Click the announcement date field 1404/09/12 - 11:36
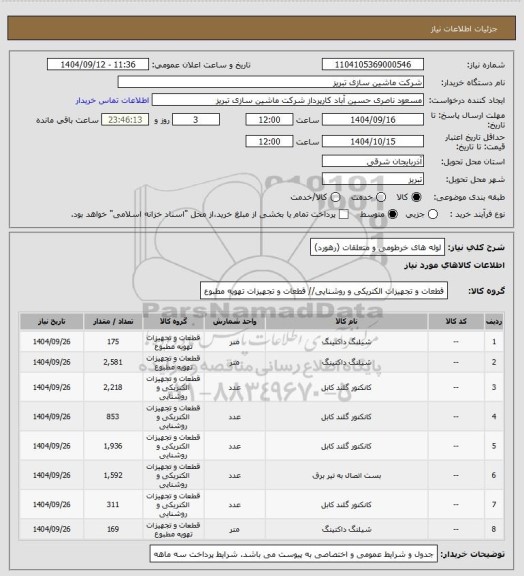The height and width of the screenshot is (576, 524). click(98, 64)
